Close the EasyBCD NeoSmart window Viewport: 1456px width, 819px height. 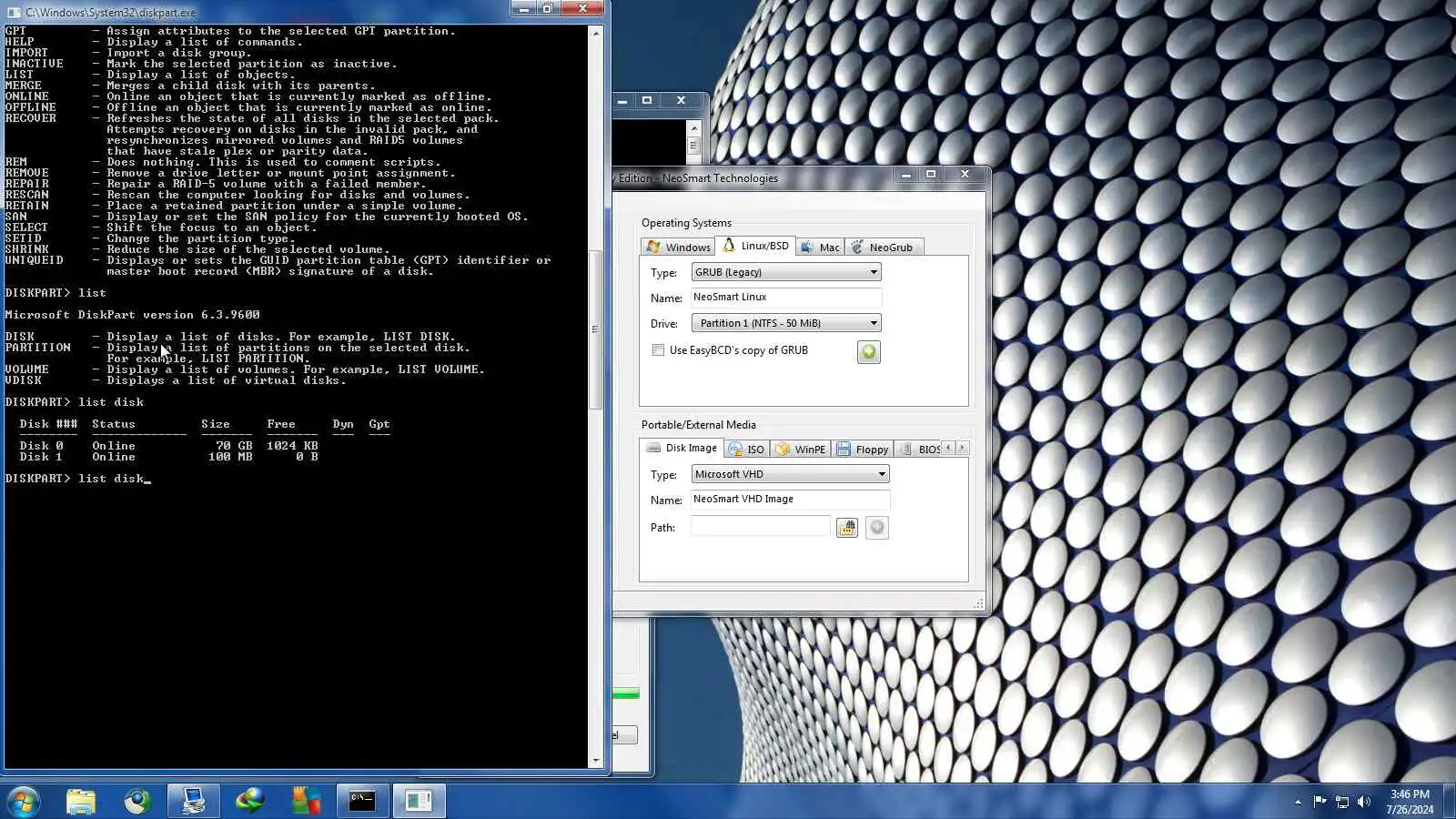click(x=965, y=175)
